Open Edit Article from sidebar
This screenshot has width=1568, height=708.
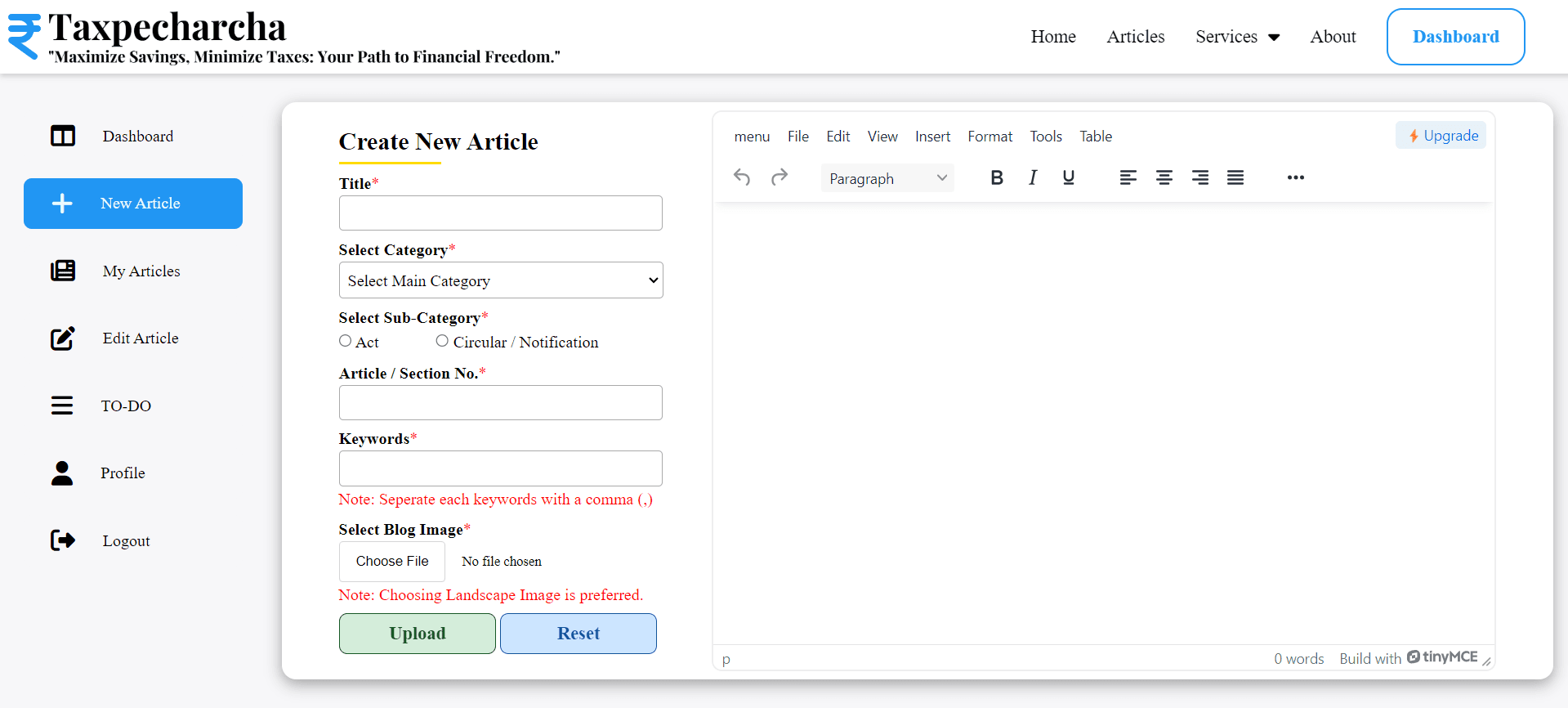pyautogui.click(x=133, y=338)
